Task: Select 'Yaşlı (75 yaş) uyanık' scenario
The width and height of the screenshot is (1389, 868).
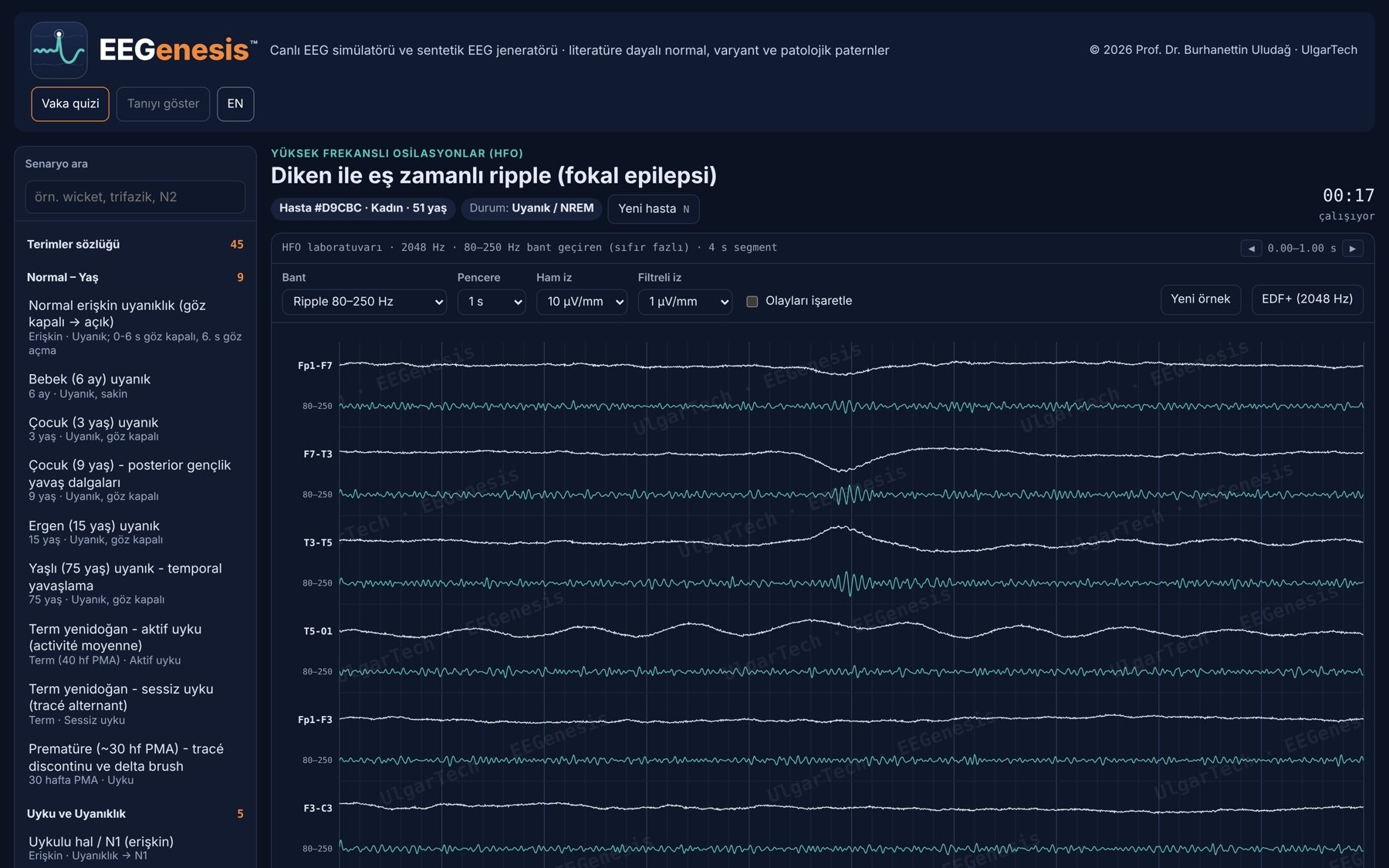Action: coord(135,583)
